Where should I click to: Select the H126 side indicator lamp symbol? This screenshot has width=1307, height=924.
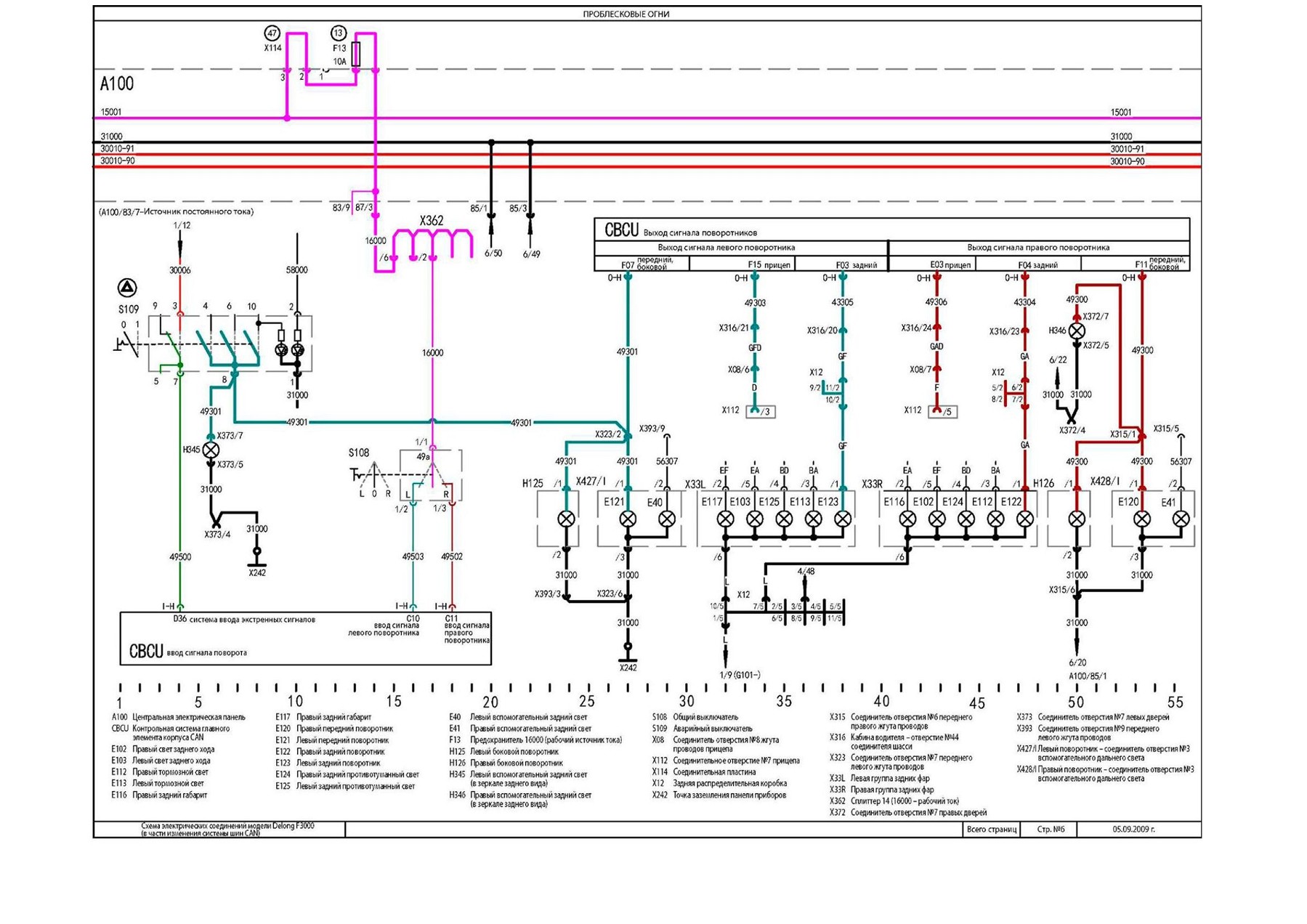point(1077,519)
